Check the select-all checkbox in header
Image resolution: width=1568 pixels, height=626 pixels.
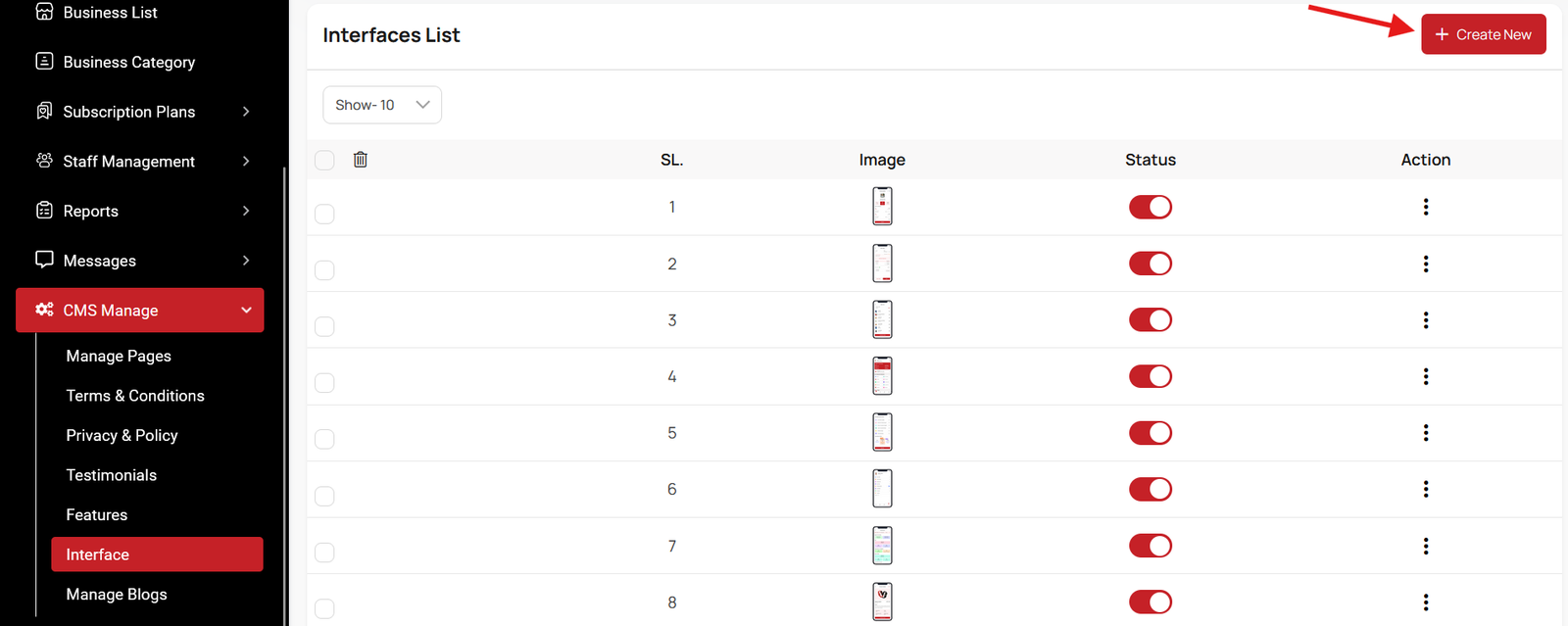coord(324,161)
